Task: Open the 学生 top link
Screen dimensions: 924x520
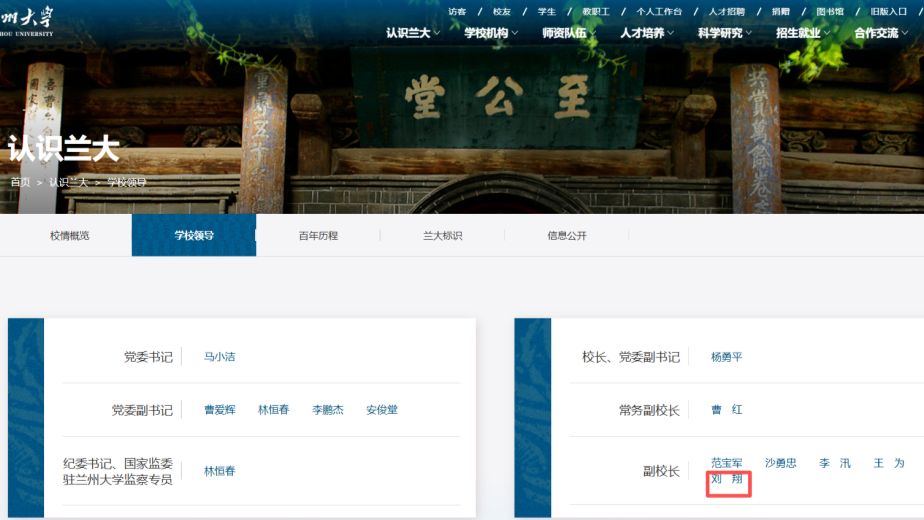Action: (x=546, y=11)
